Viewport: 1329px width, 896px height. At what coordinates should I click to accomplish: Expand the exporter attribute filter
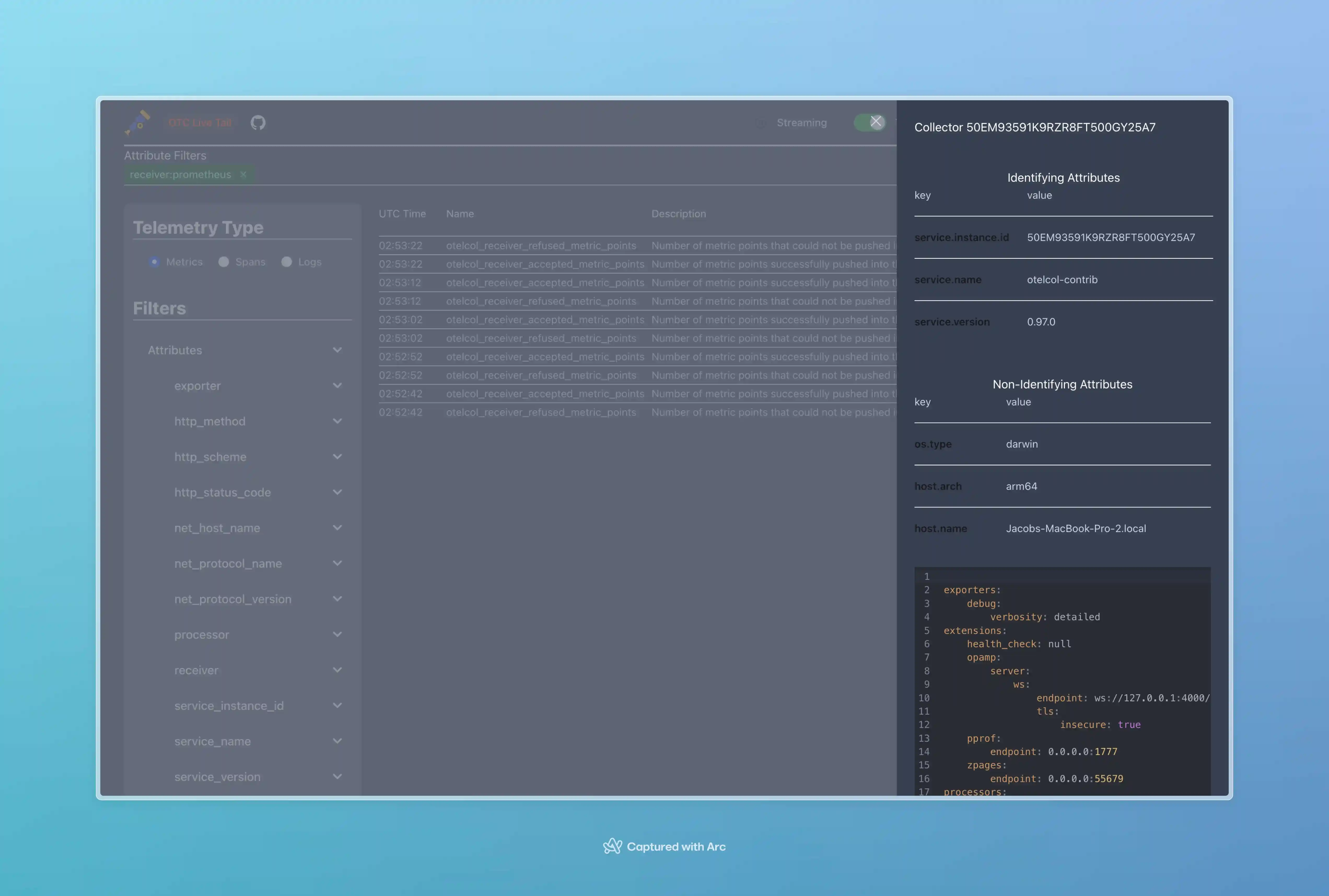pos(338,385)
